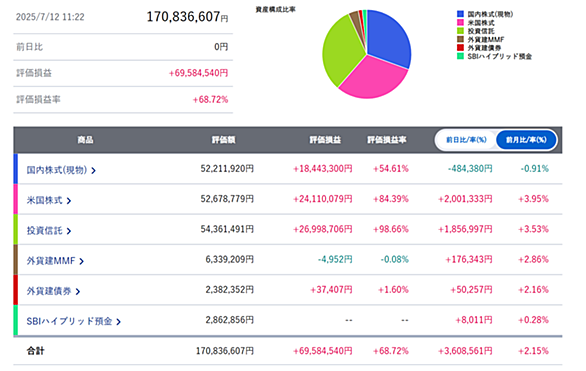Expand chevron next to 米国株式

pyautogui.click(x=69, y=201)
